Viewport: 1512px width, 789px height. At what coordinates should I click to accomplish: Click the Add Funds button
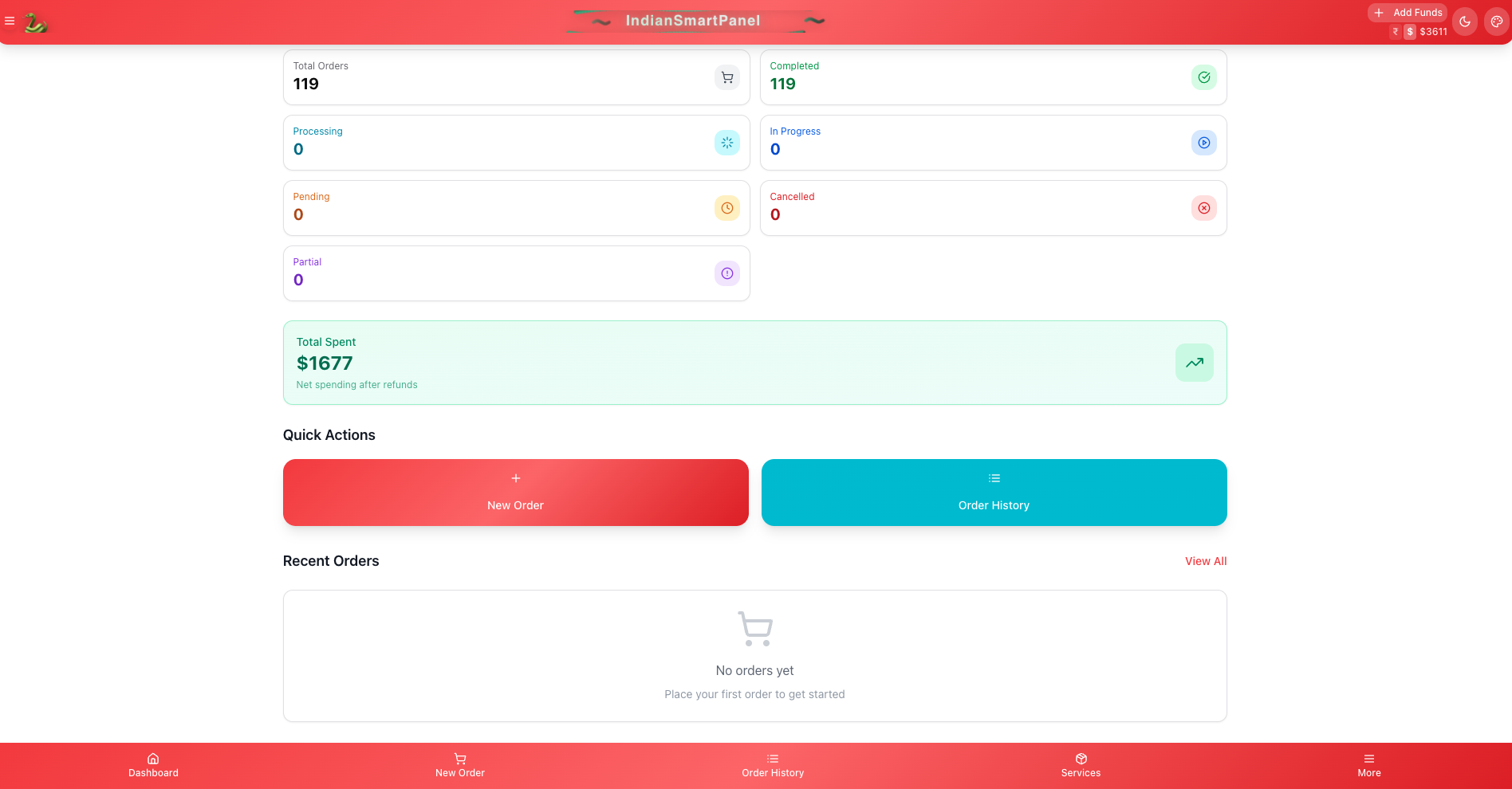click(1408, 13)
